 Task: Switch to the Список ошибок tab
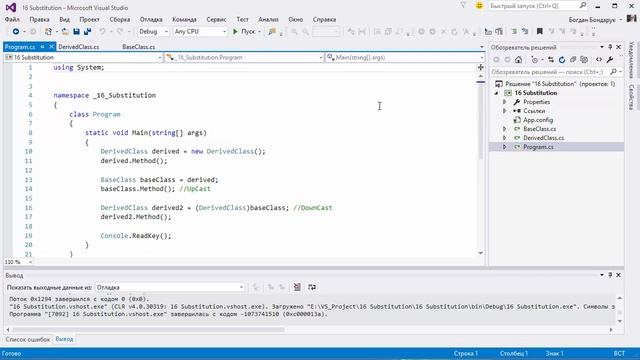point(28,339)
